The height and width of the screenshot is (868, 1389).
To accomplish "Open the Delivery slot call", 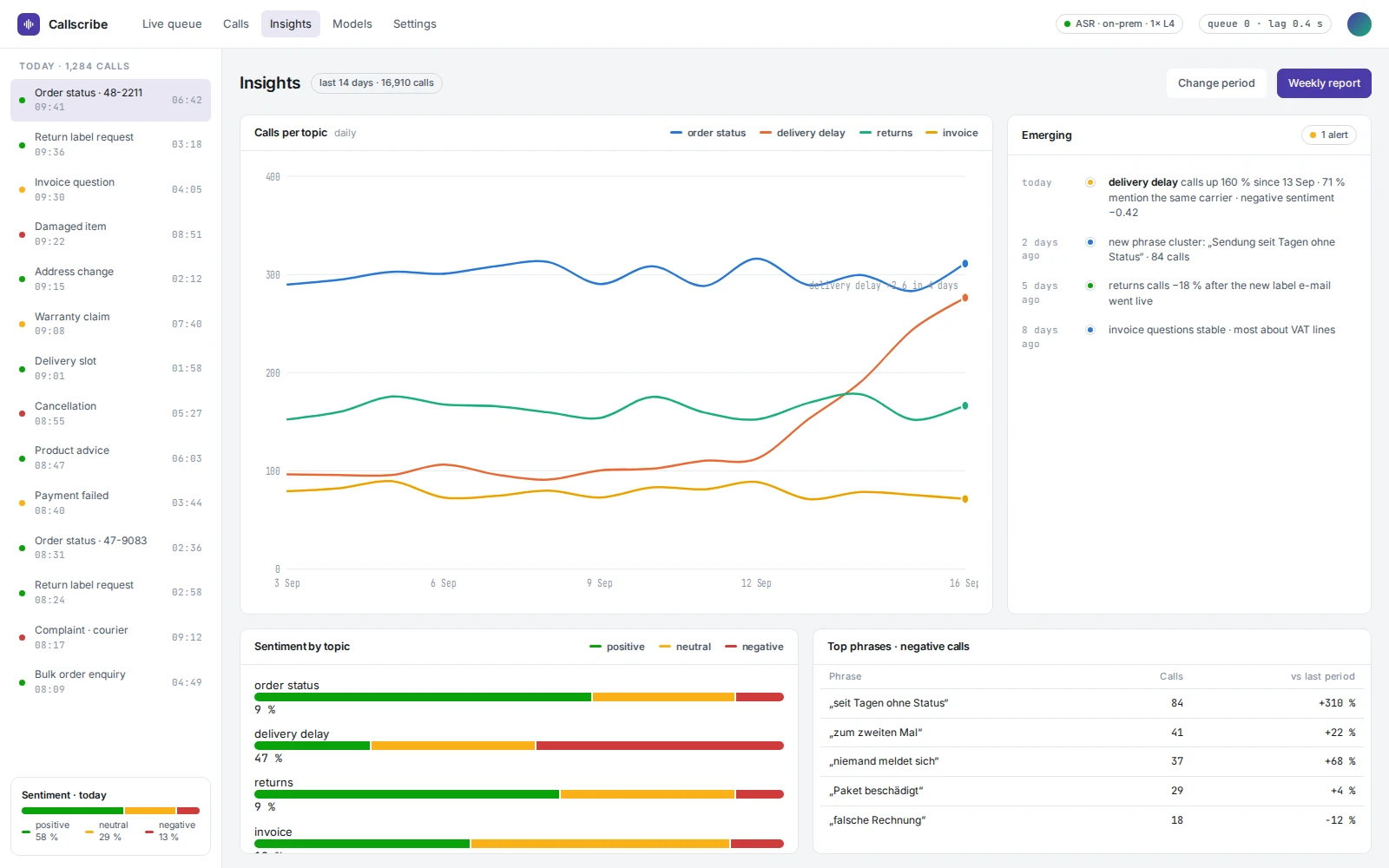I will pos(110,368).
